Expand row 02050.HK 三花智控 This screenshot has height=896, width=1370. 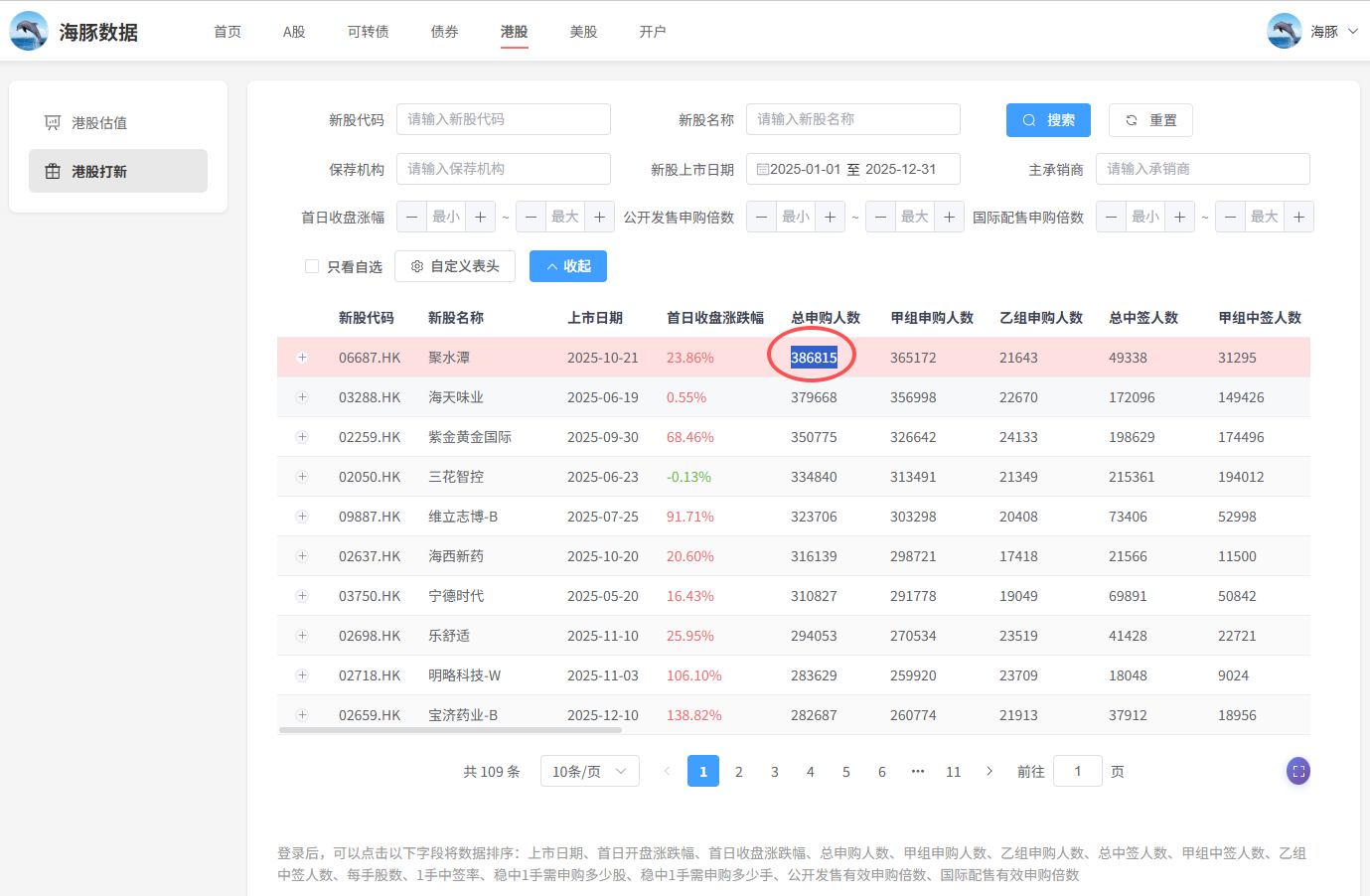(x=302, y=477)
